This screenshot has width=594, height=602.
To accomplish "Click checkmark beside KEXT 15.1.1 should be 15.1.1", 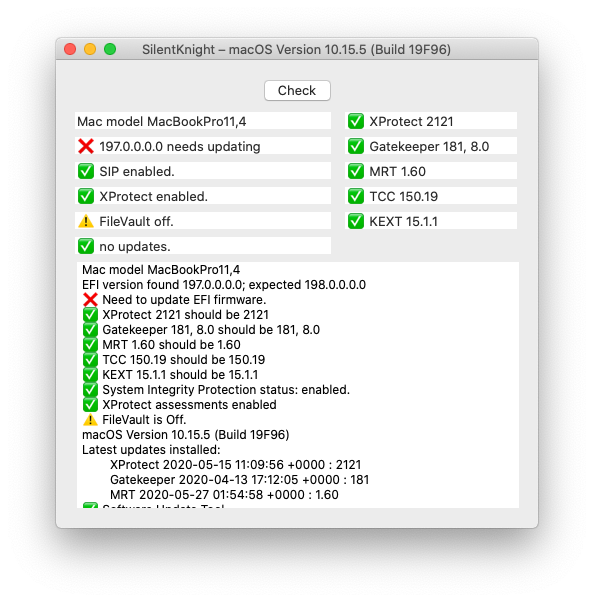I will 90,374.
